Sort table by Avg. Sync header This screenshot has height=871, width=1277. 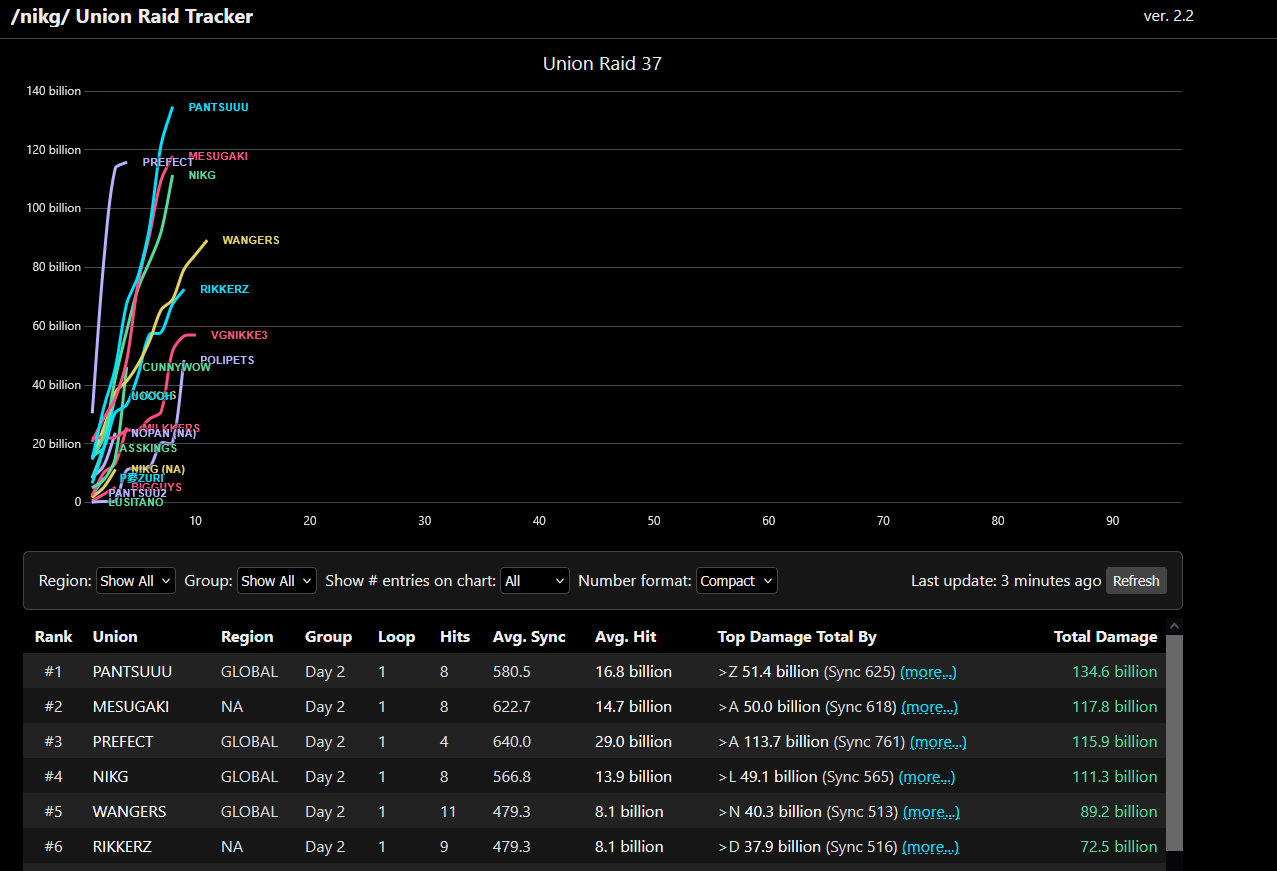(529, 637)
